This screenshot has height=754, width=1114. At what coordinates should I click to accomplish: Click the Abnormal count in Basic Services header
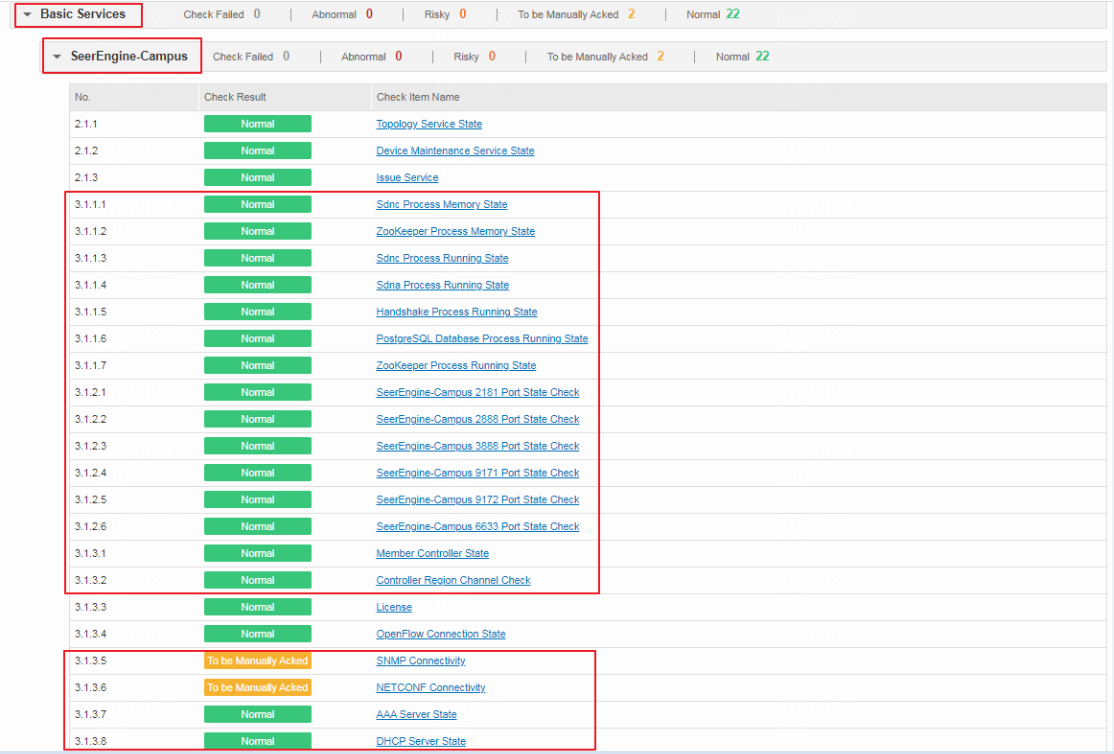[x=369, y=14]
